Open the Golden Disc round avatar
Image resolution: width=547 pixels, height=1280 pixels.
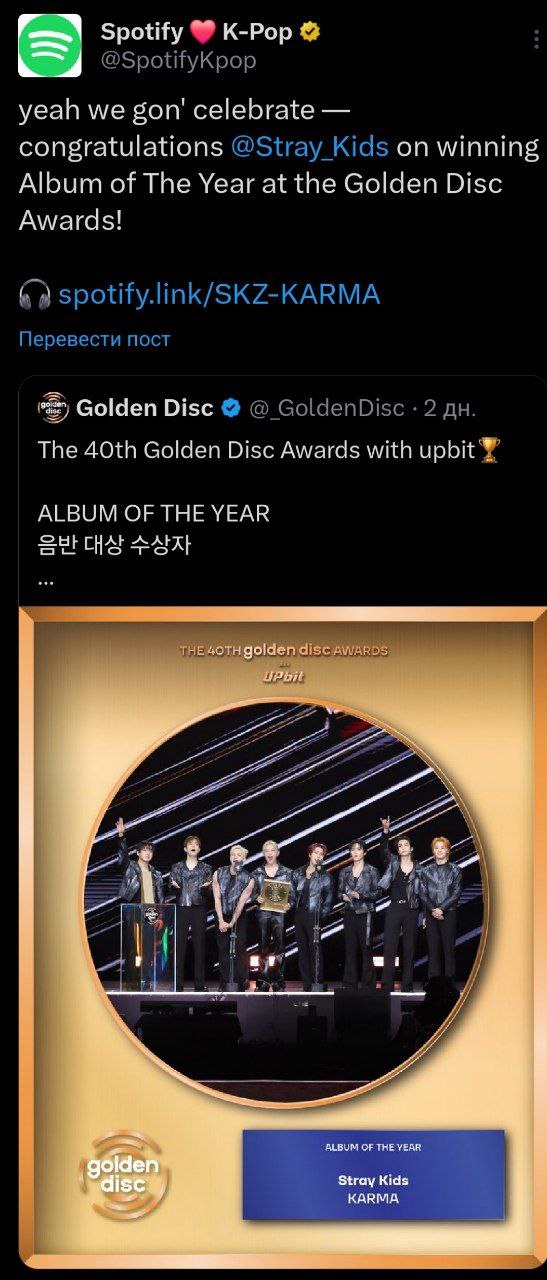click(x=53, y=407)
